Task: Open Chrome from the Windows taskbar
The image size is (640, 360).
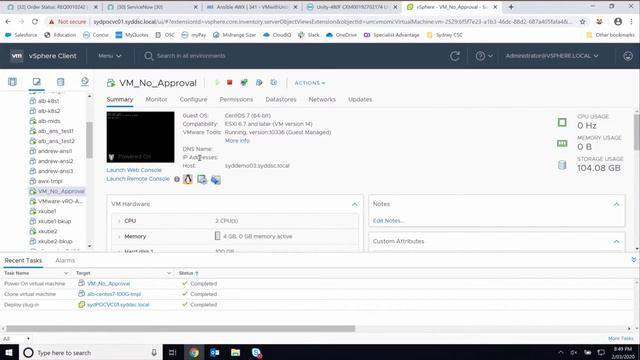Action: coord(194,353)
